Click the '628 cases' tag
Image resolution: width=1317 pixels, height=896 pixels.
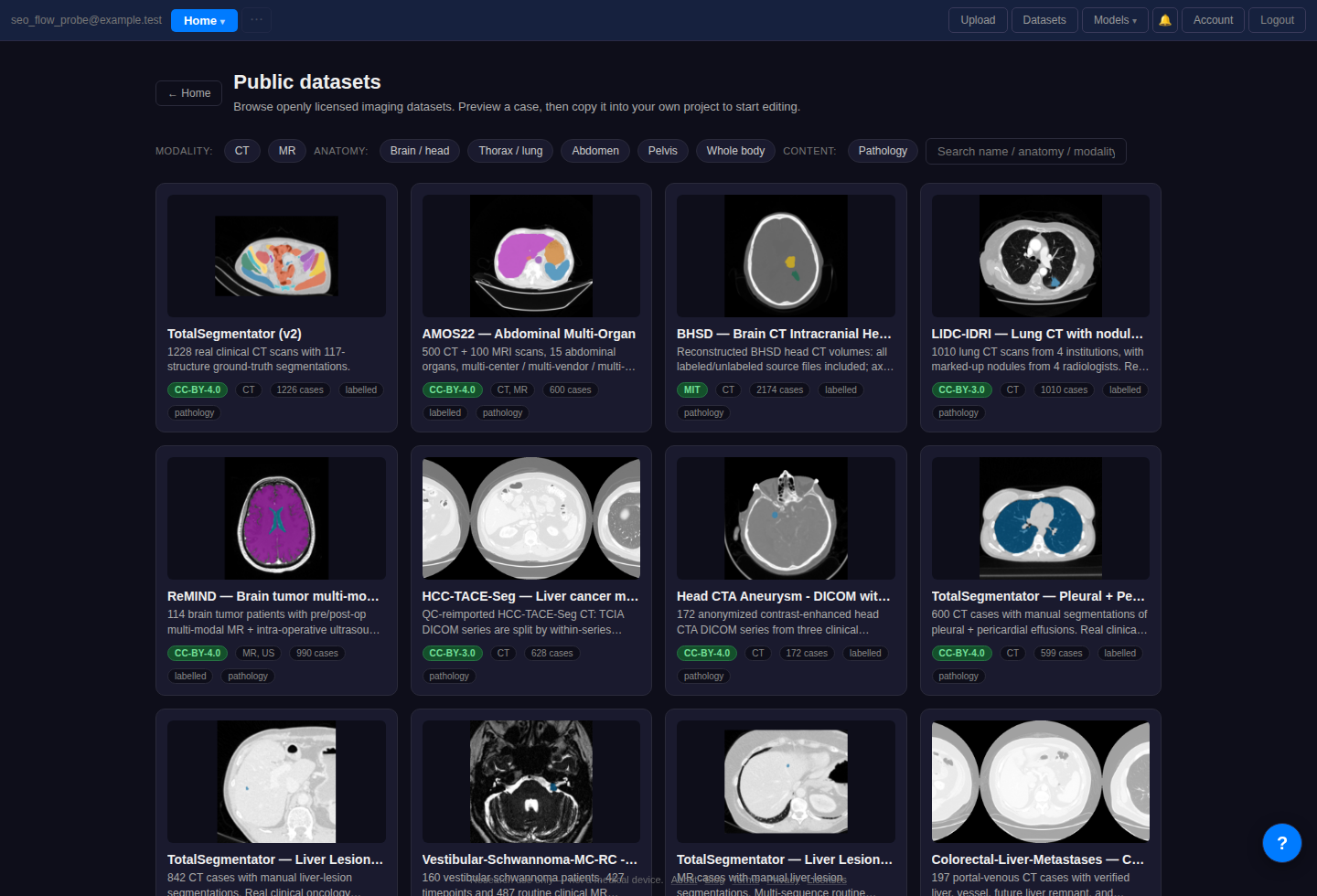pos(552,653)
